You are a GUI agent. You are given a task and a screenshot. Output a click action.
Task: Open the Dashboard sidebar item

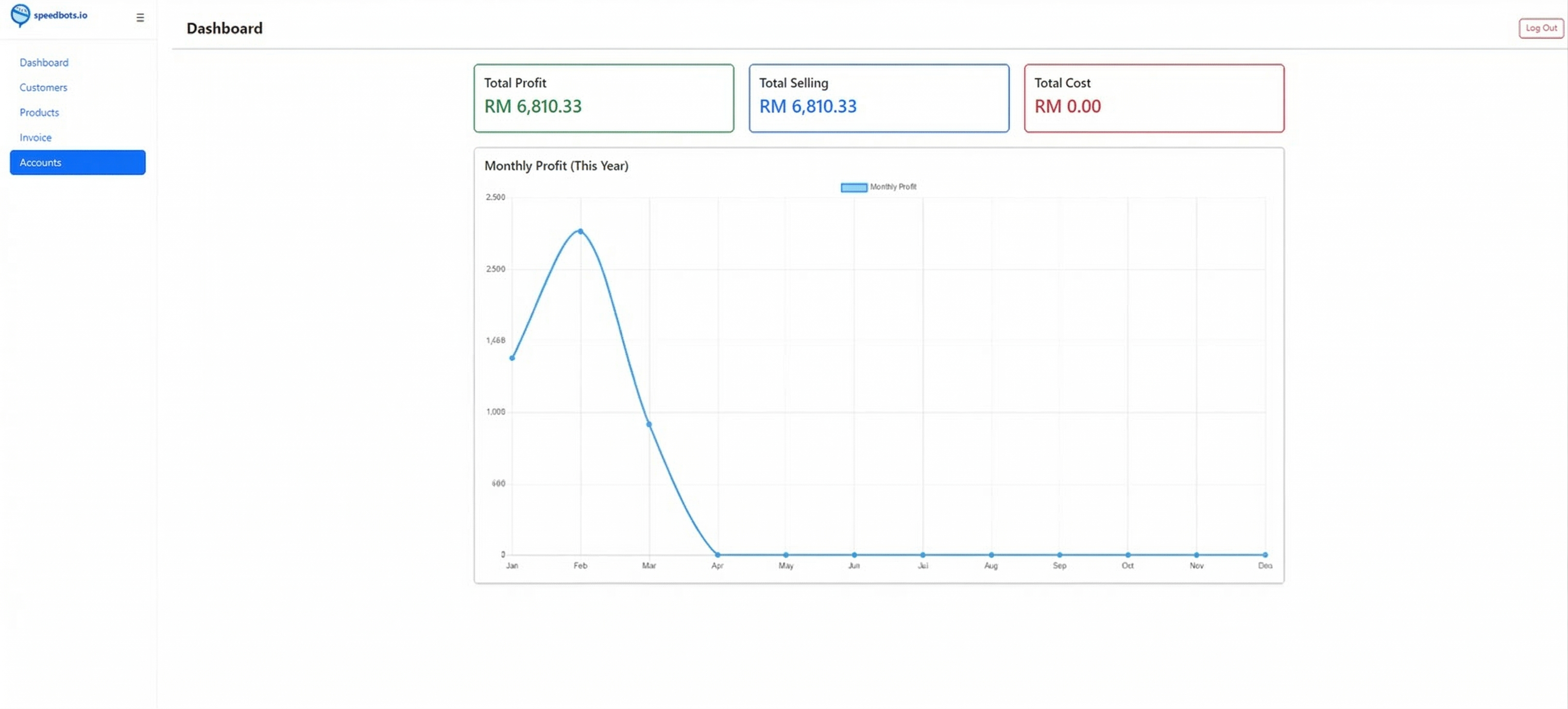(x=44, y=62)
